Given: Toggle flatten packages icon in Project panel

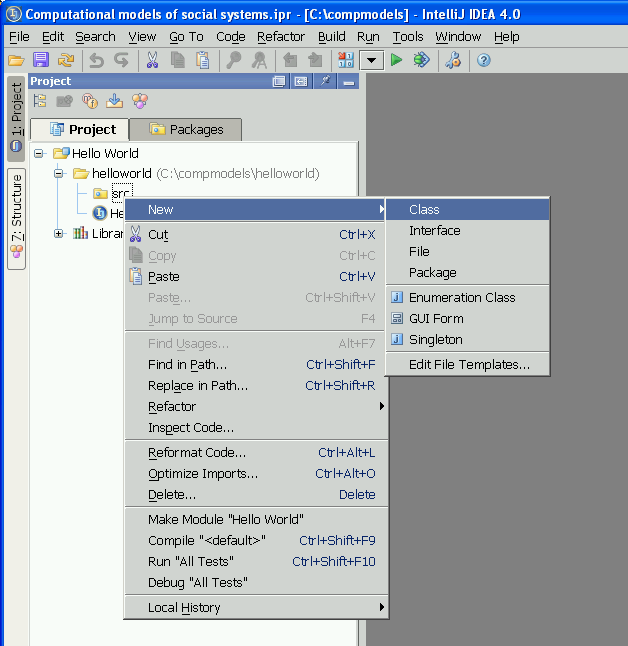Looking at the screenshot, I should pos(40,101).
